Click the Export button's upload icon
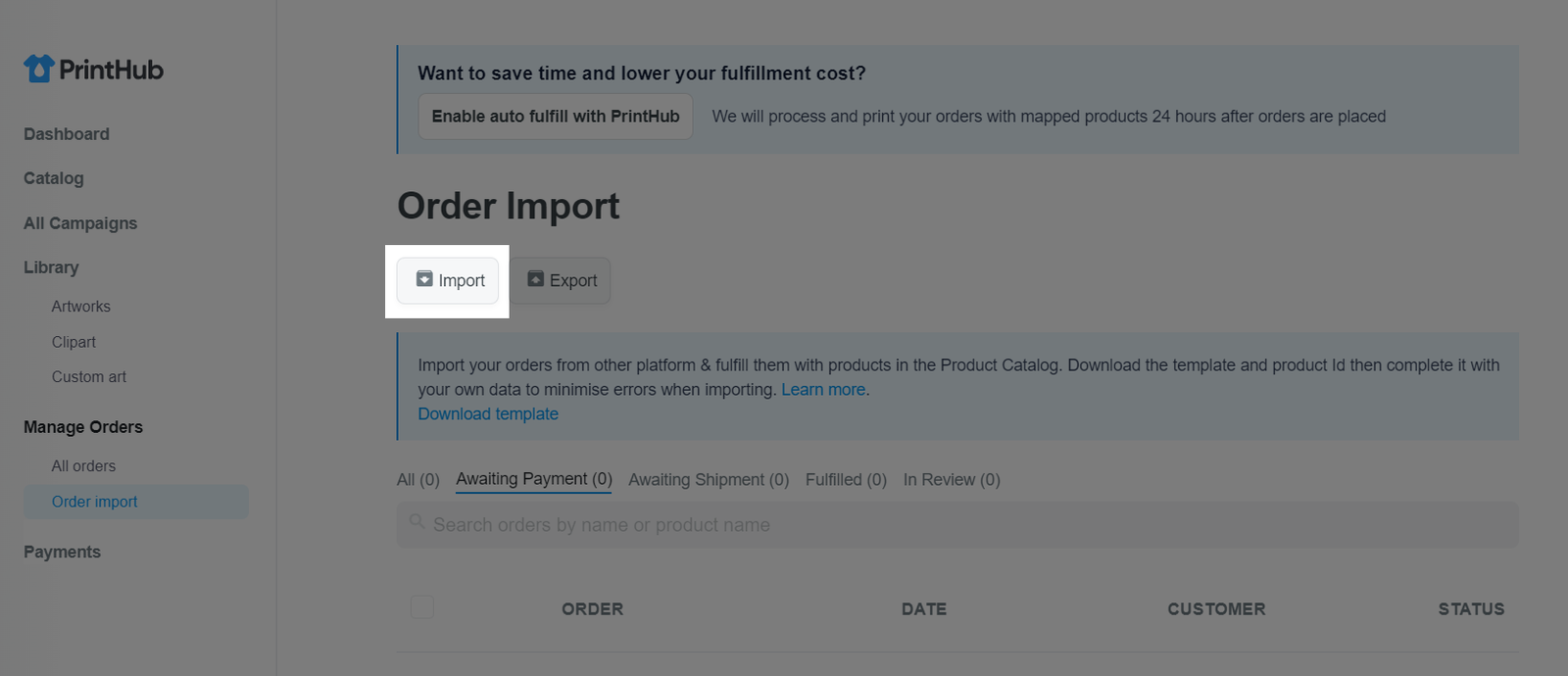 [536, 279]
